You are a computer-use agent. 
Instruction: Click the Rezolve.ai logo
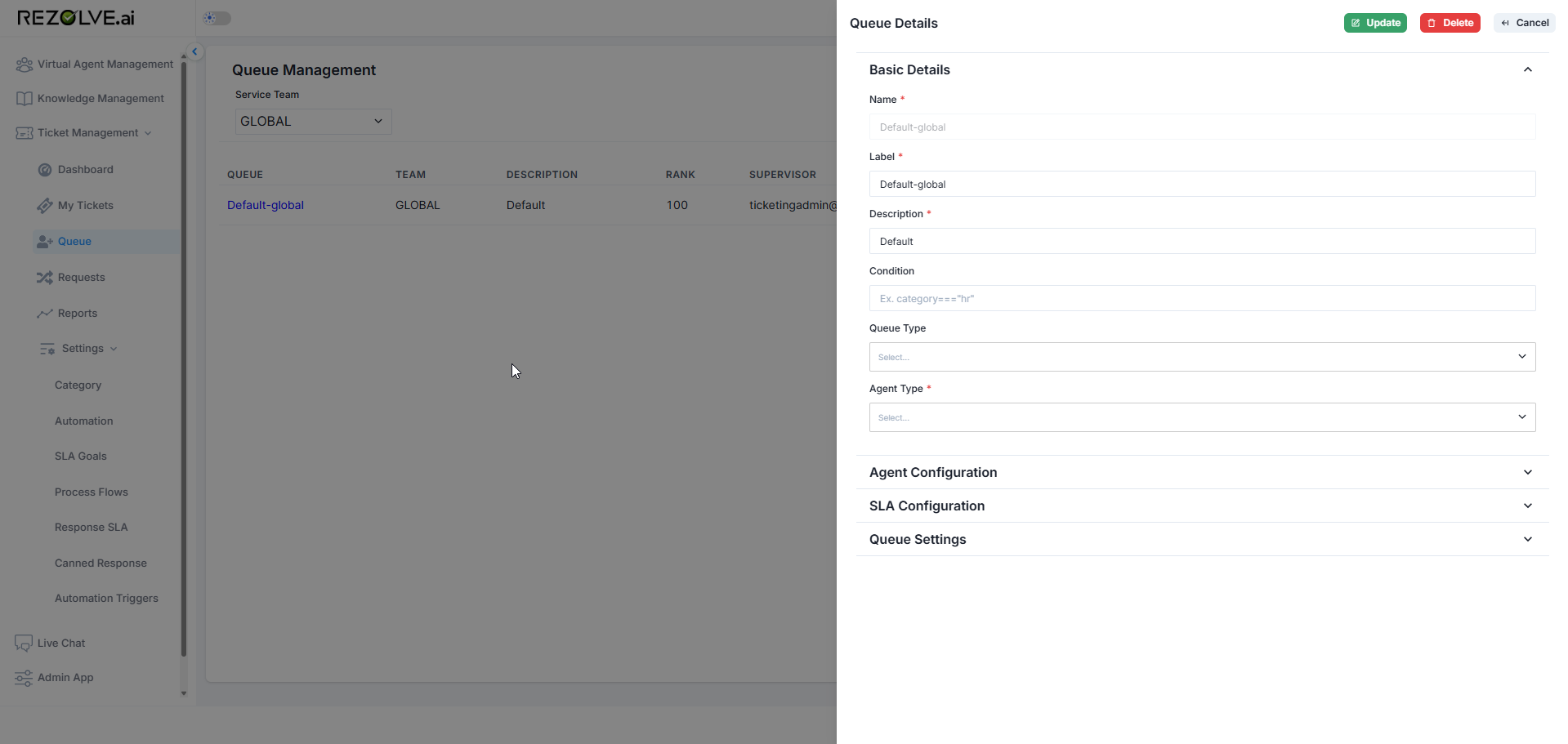(x=76, y=18)
